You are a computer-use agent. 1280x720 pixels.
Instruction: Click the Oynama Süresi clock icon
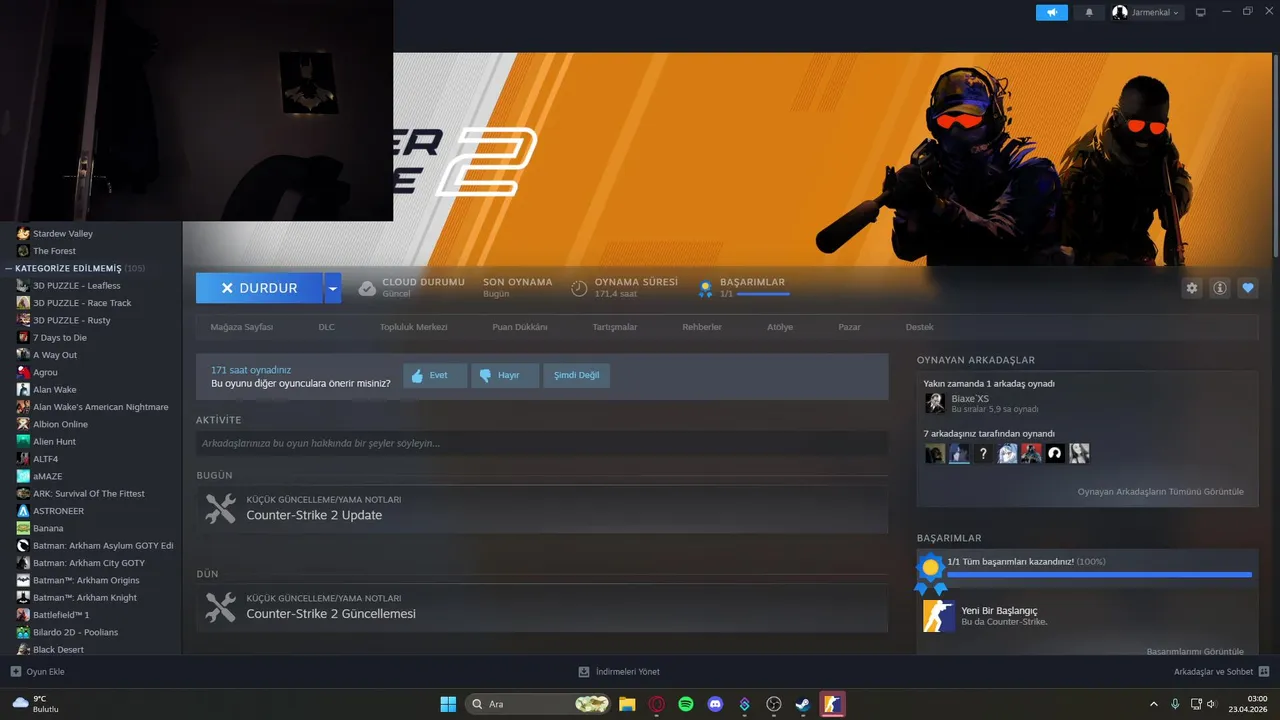click(579, 288)
